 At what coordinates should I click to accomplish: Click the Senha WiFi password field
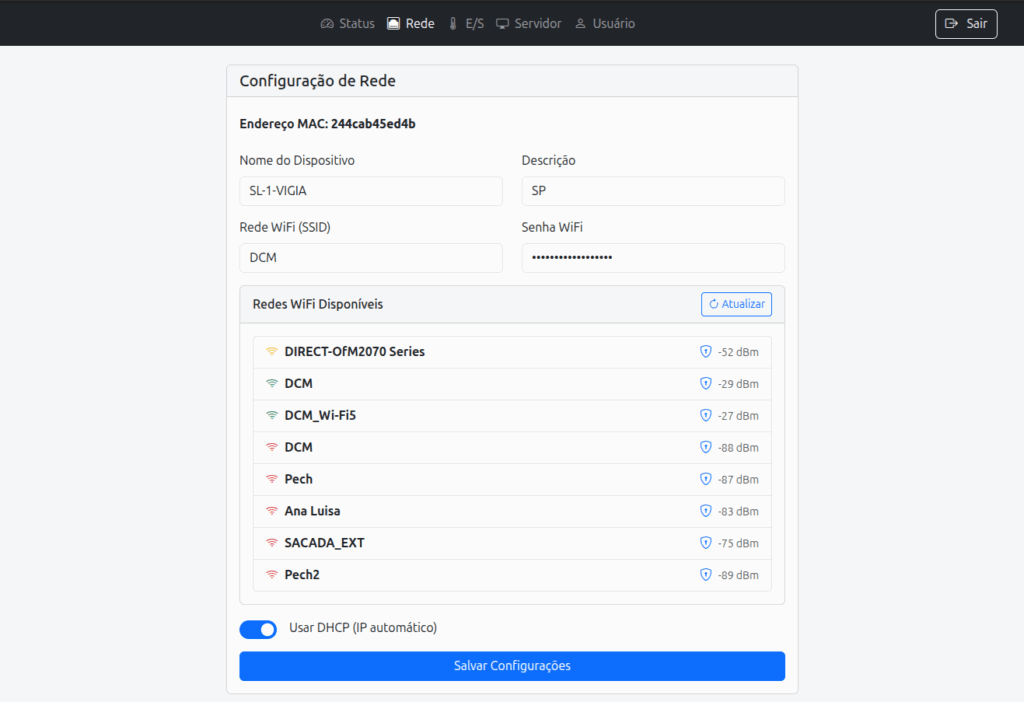point(652,258)
